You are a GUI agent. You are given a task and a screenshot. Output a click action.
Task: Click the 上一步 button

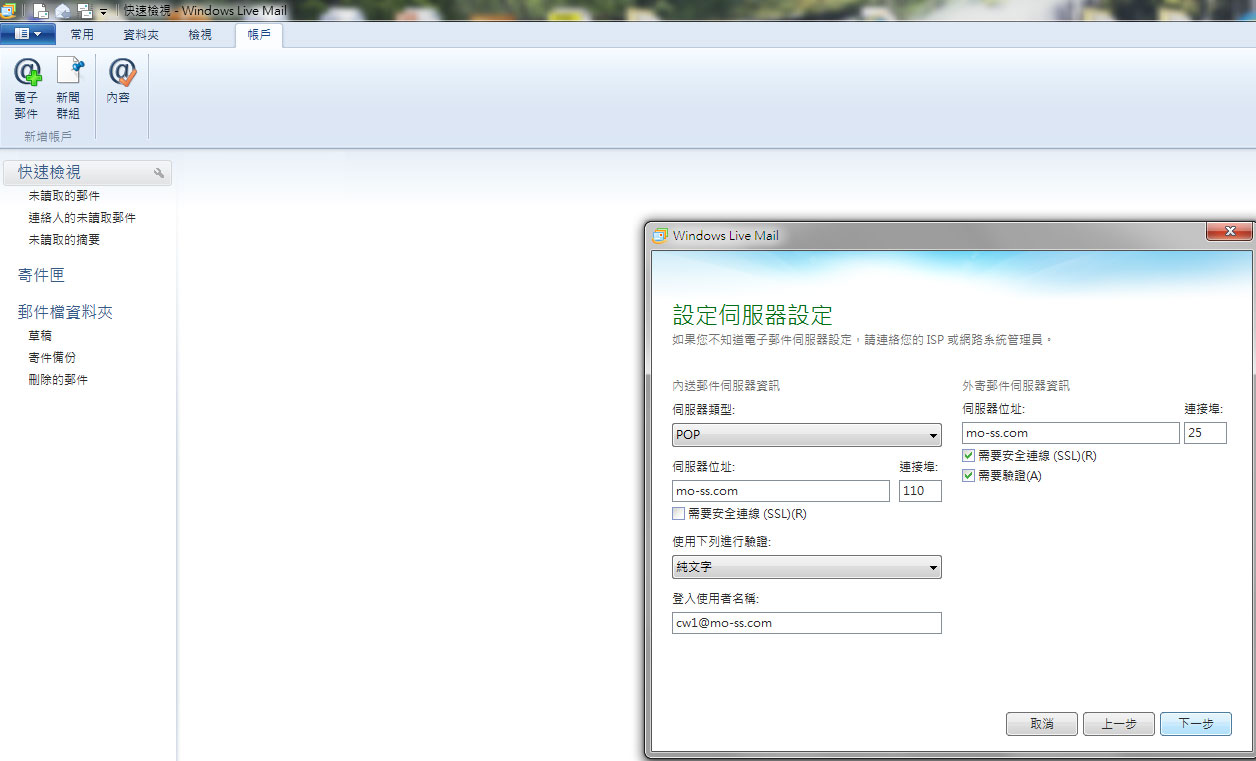[1119, 724]
